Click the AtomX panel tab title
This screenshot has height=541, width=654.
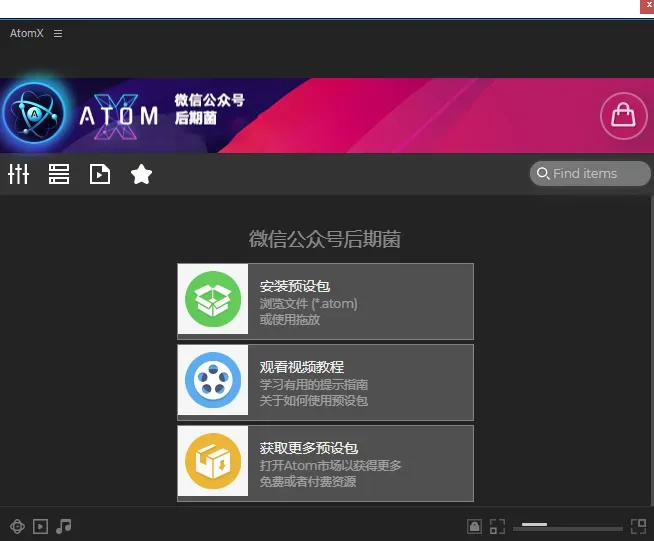click(26, 33)
